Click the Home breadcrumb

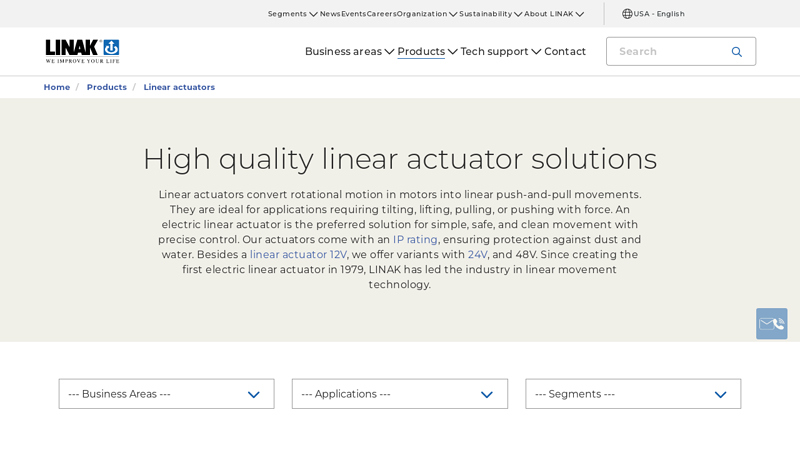[57, 87]
